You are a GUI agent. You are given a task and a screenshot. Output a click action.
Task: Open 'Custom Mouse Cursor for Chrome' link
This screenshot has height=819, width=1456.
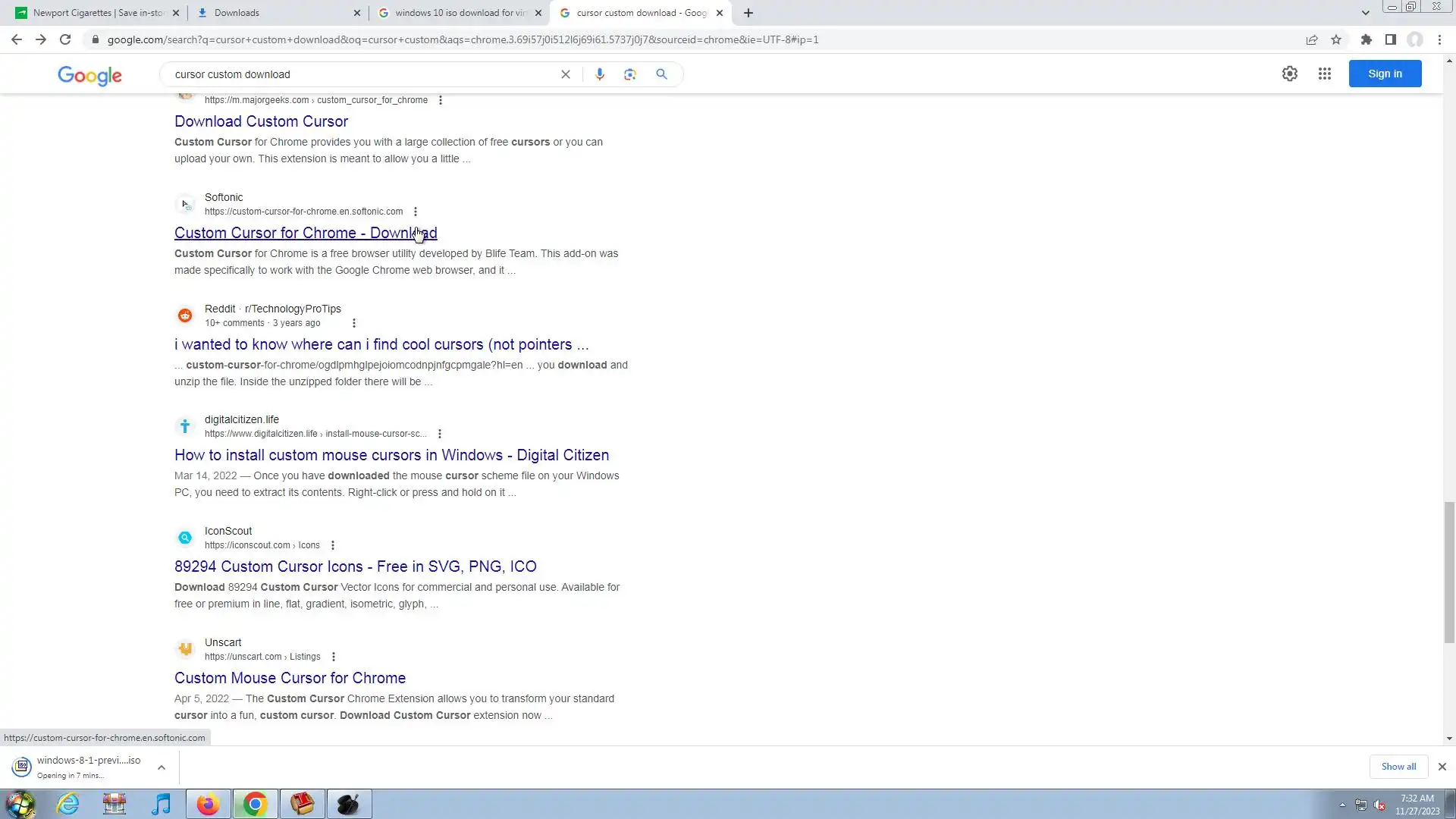(x=290, y=678)
